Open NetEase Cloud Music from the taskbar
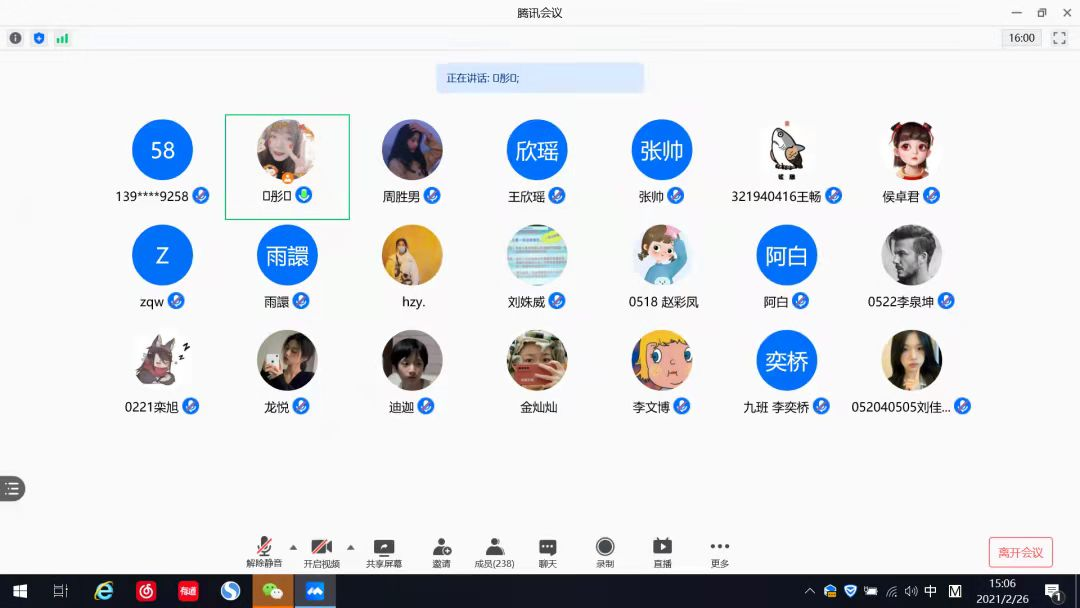This screenshot has width=1080, height=608. 146,591
